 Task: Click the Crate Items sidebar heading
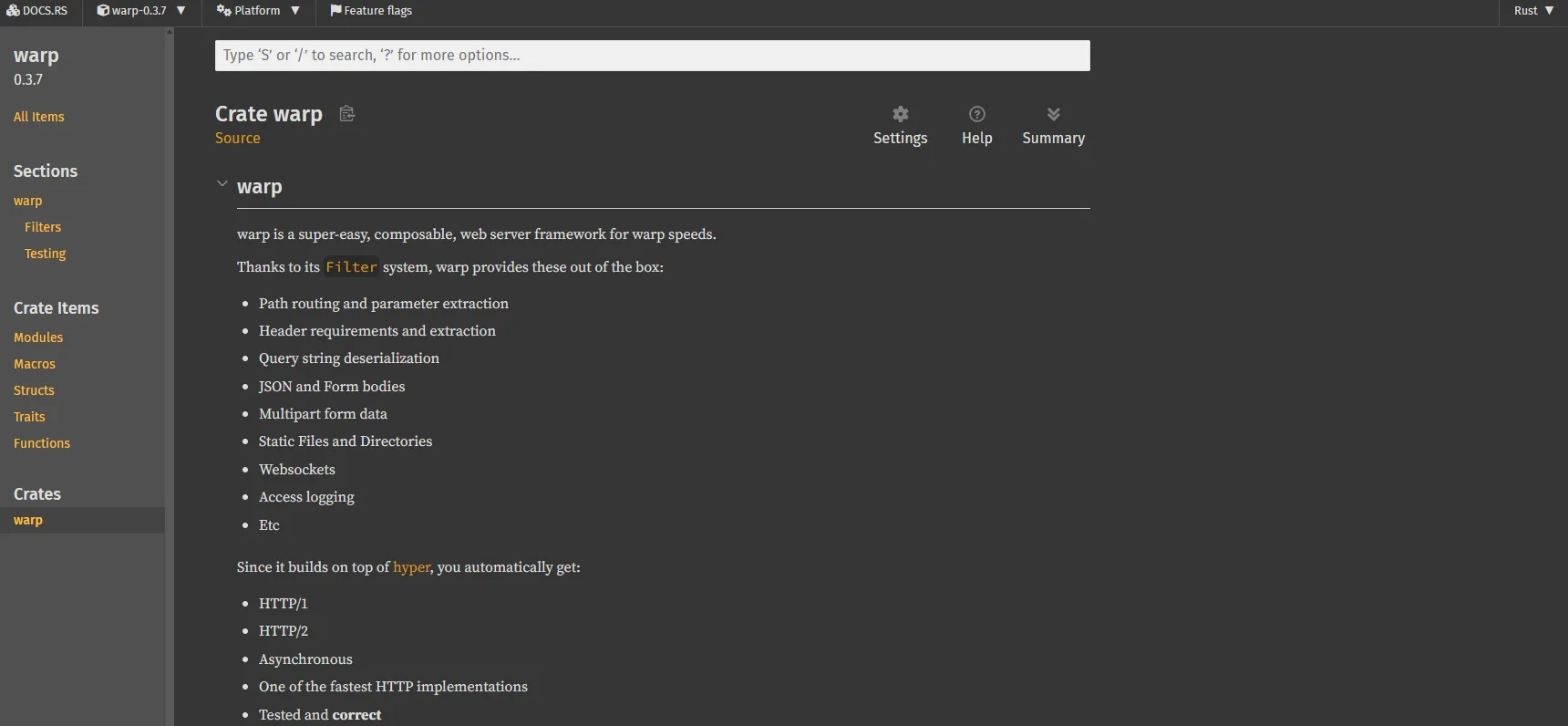[x=57, y=308]
